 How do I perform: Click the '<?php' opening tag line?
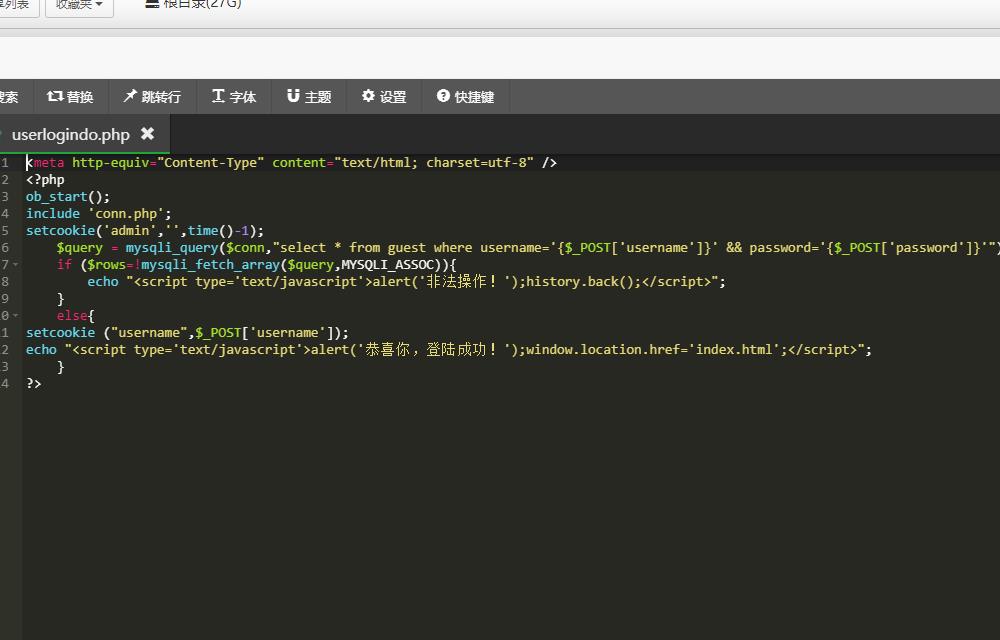point(45,180)
